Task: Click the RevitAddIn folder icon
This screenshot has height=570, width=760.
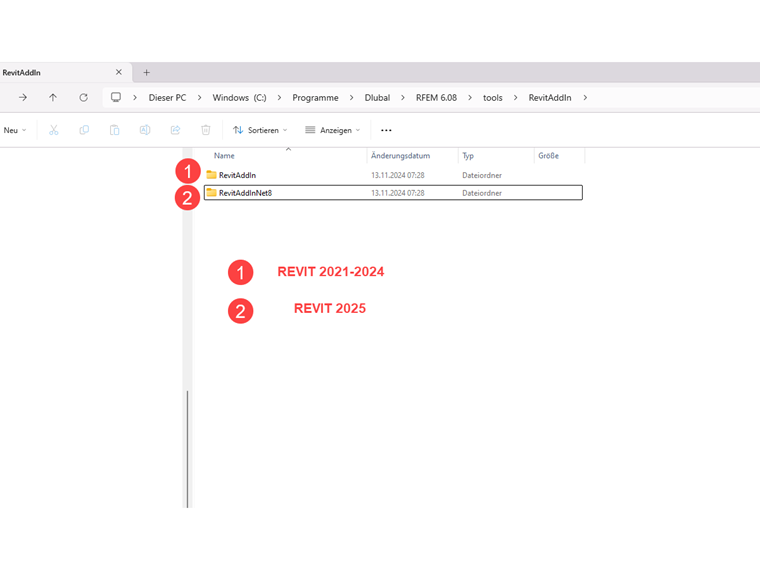Action: (x=211, y=174)
